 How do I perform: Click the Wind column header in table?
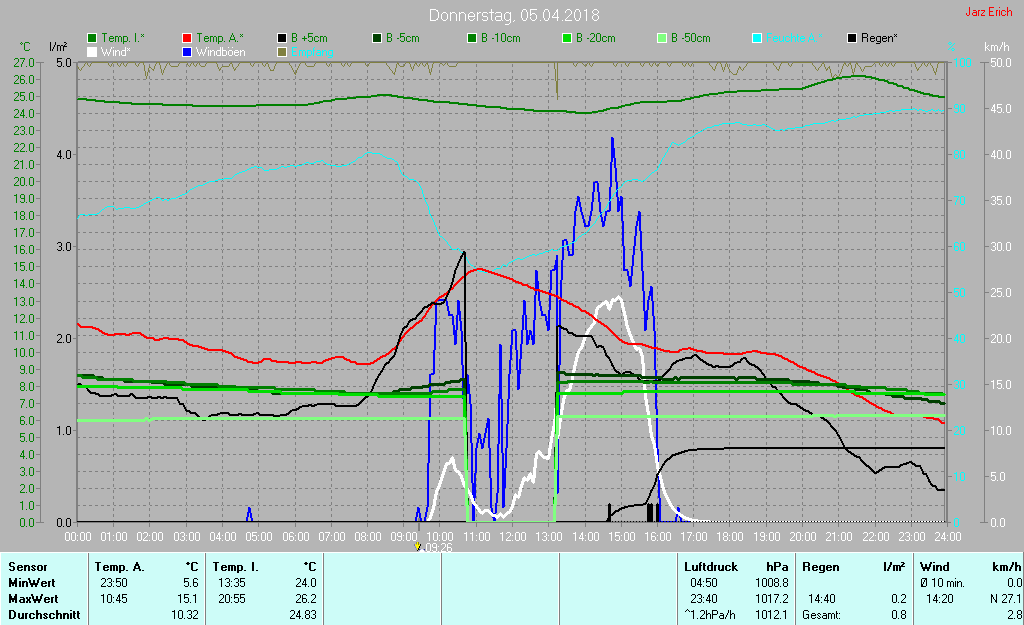point(934,566)
